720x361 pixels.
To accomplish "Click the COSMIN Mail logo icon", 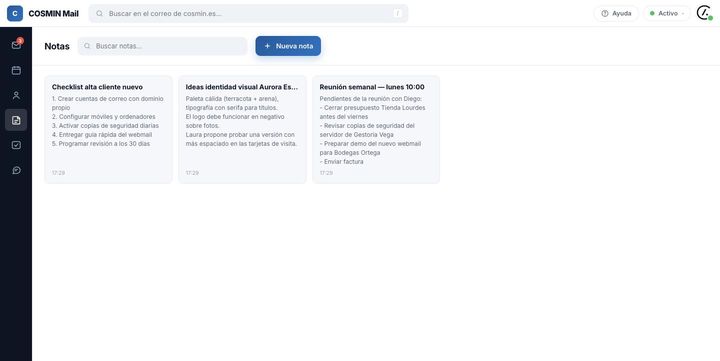I will click(15, 13).
